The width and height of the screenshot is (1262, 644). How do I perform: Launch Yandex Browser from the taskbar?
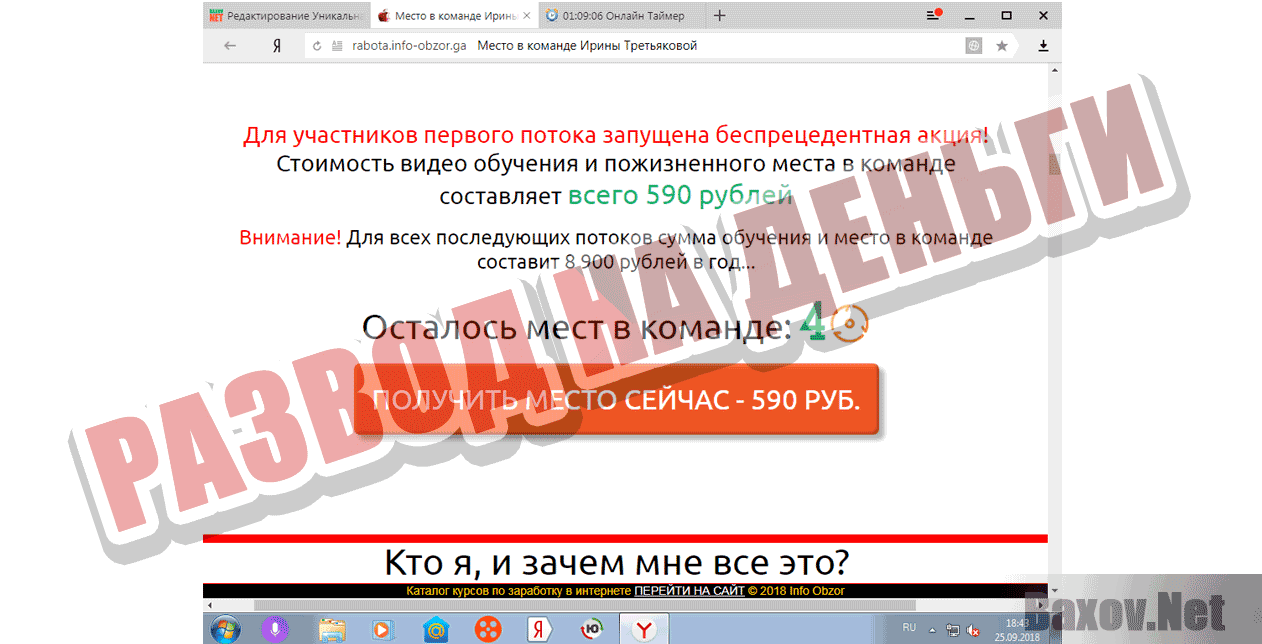click(643, 629)
